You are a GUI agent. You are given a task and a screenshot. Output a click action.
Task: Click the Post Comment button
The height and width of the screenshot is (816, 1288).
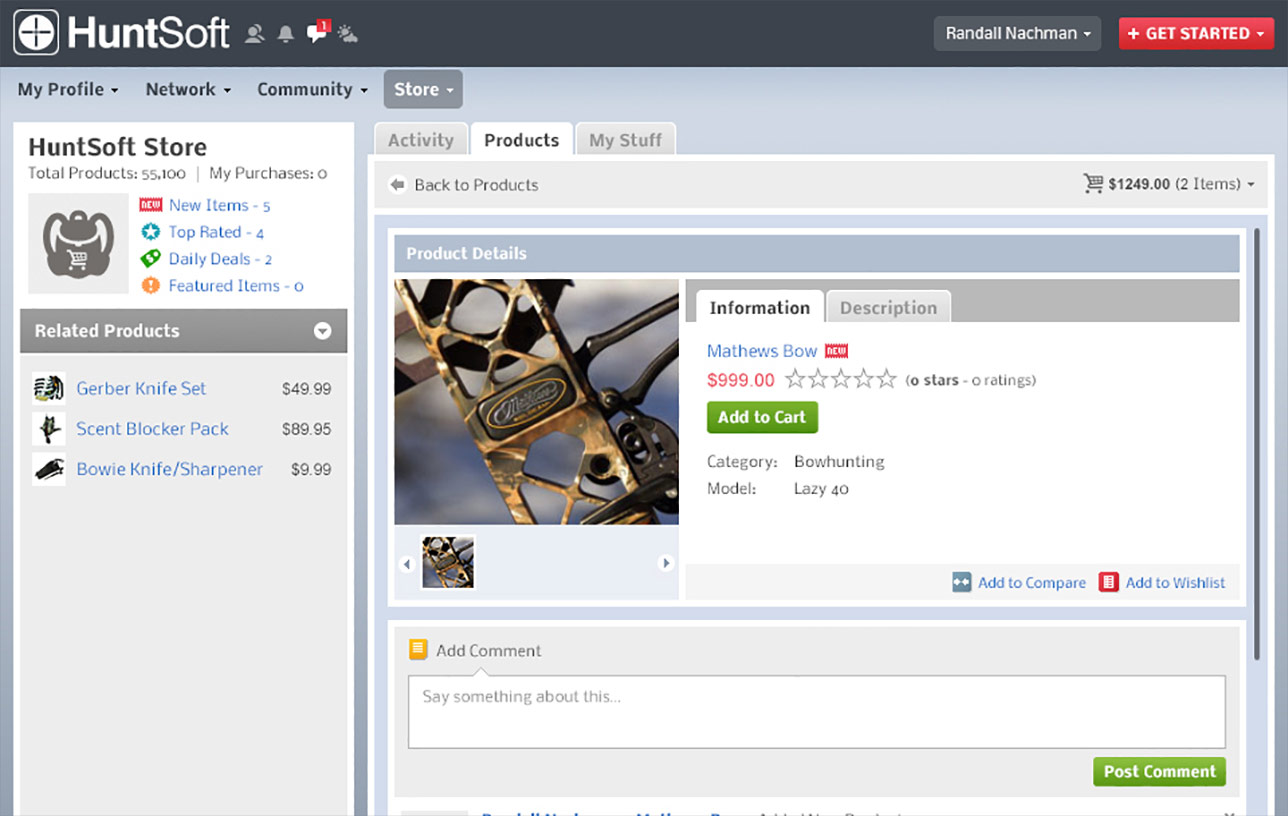(x=1159, y=771)
